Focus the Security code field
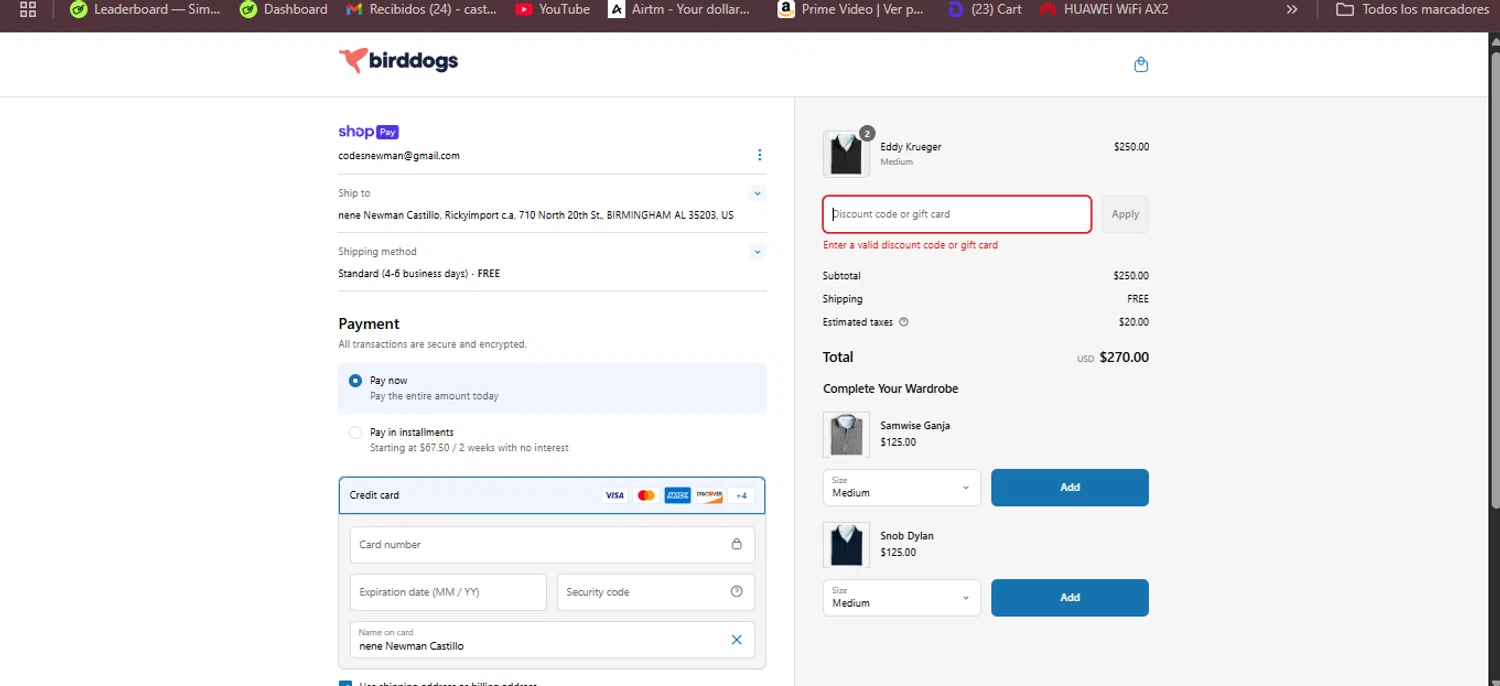 pyautogui.click(x=656, y=592)
